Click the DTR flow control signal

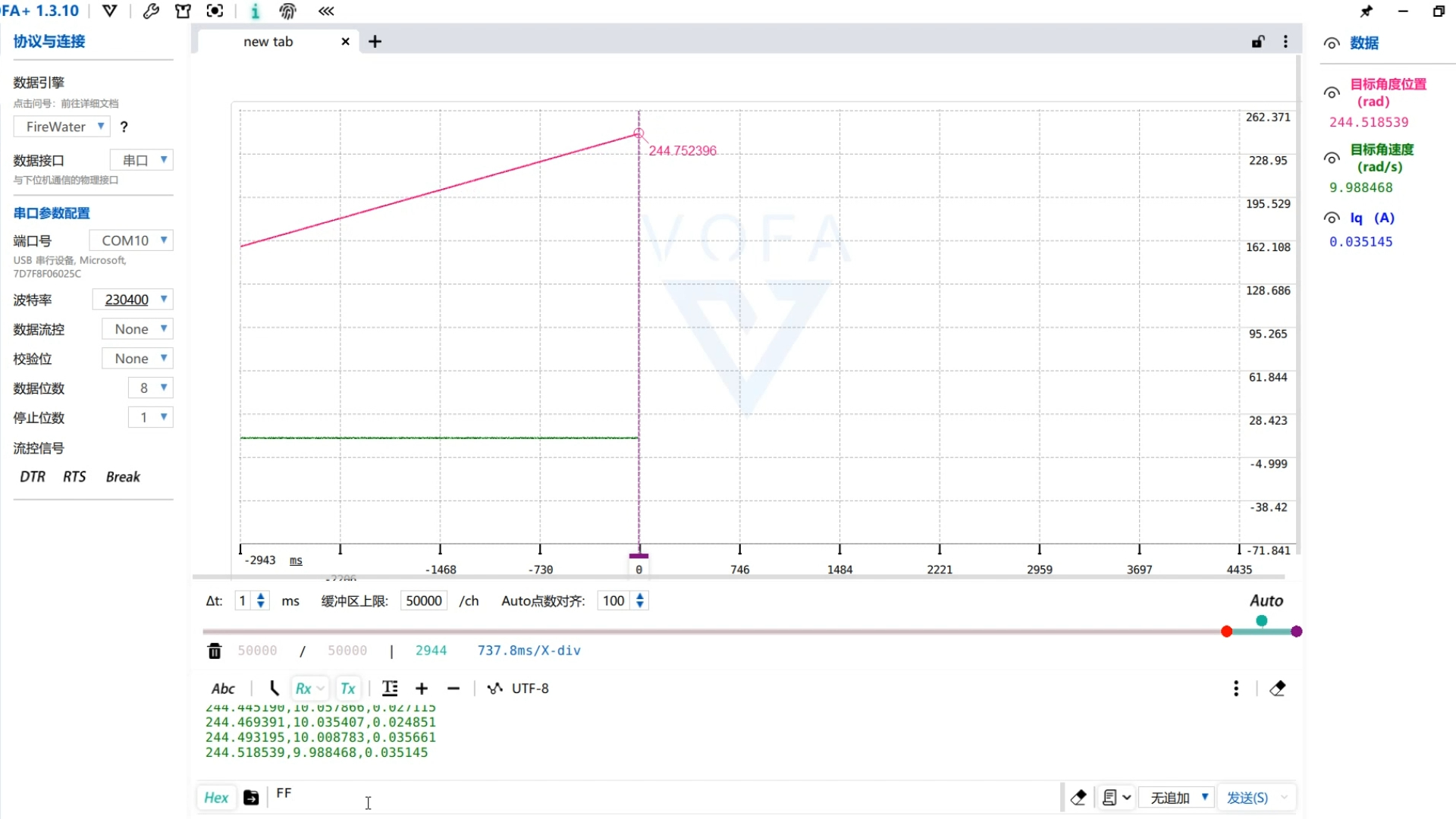[x=33, y=477]
